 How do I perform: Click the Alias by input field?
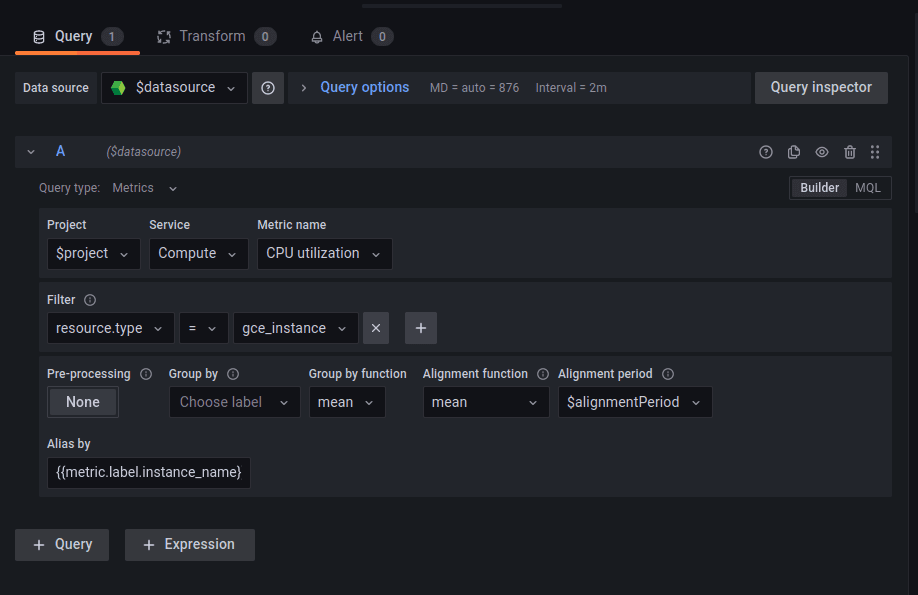(148, 472)
